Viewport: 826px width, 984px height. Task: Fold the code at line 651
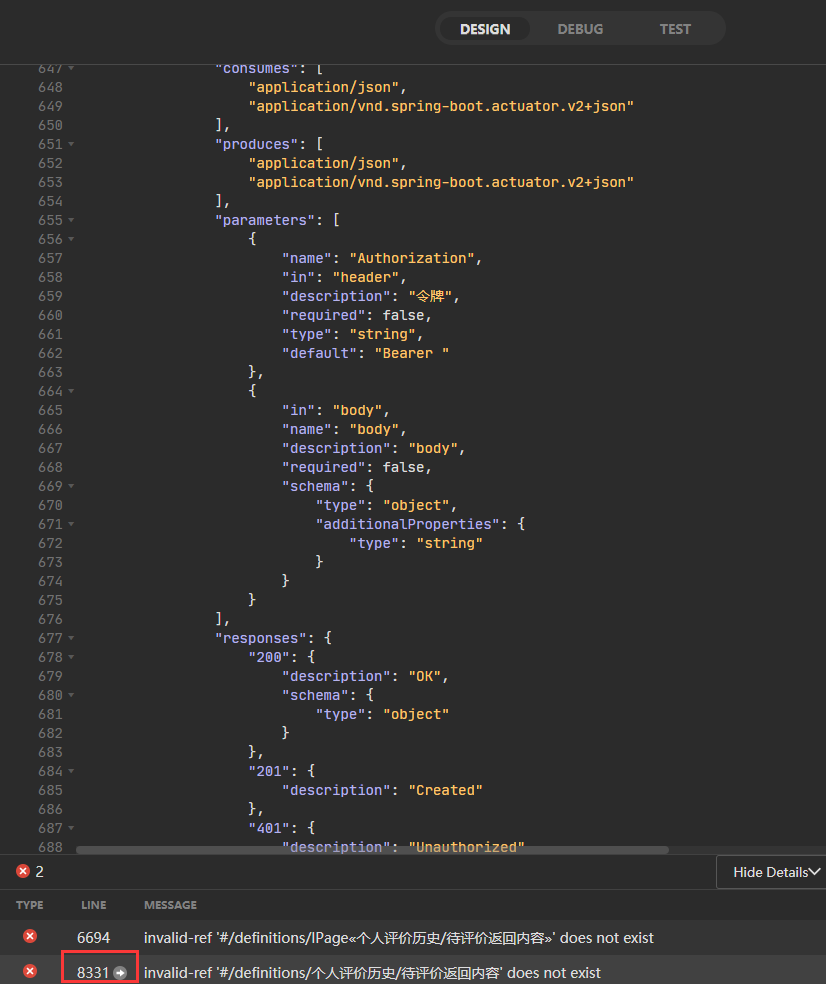(71, 144)
